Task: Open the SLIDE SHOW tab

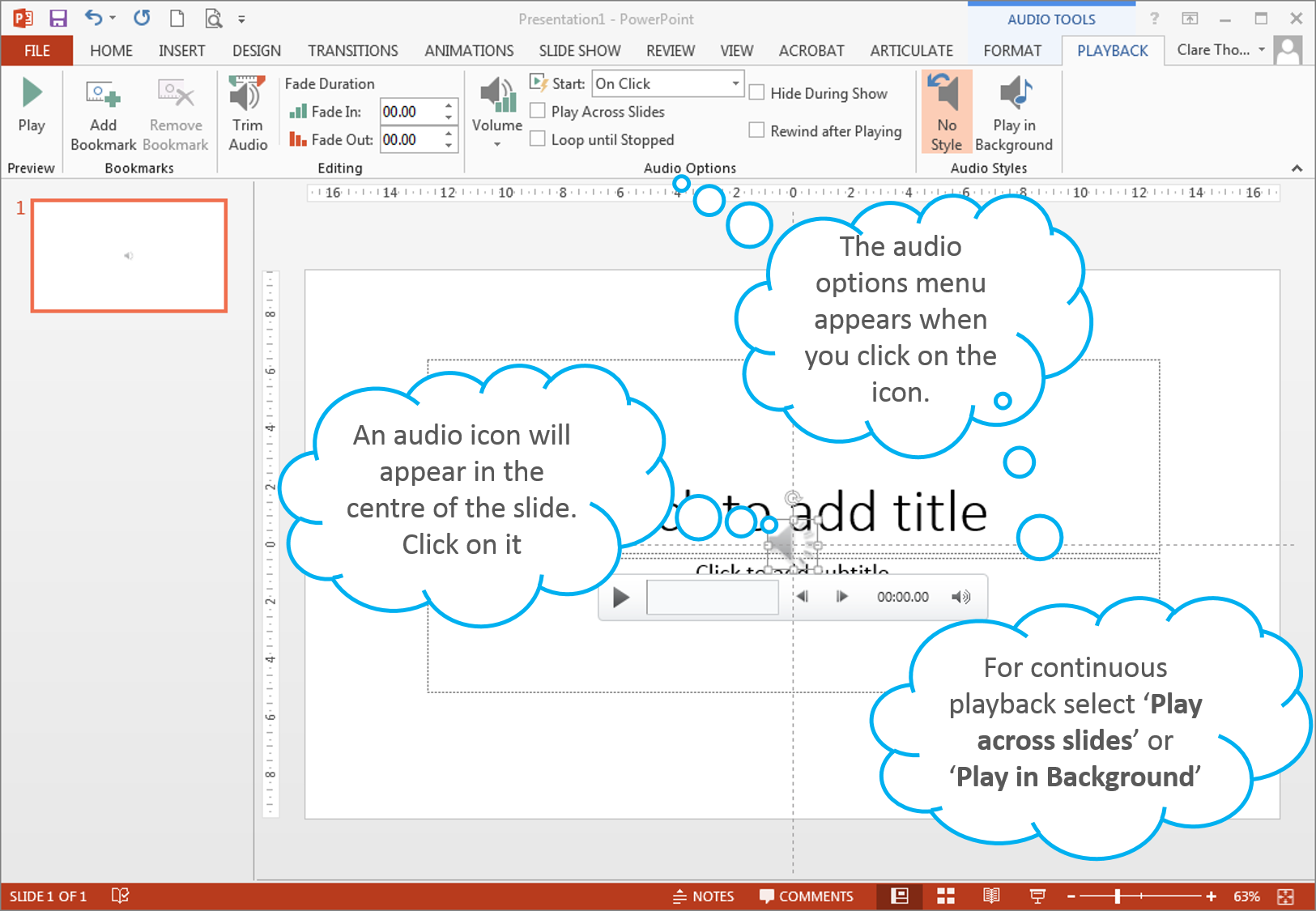Action: pos(580,50)
